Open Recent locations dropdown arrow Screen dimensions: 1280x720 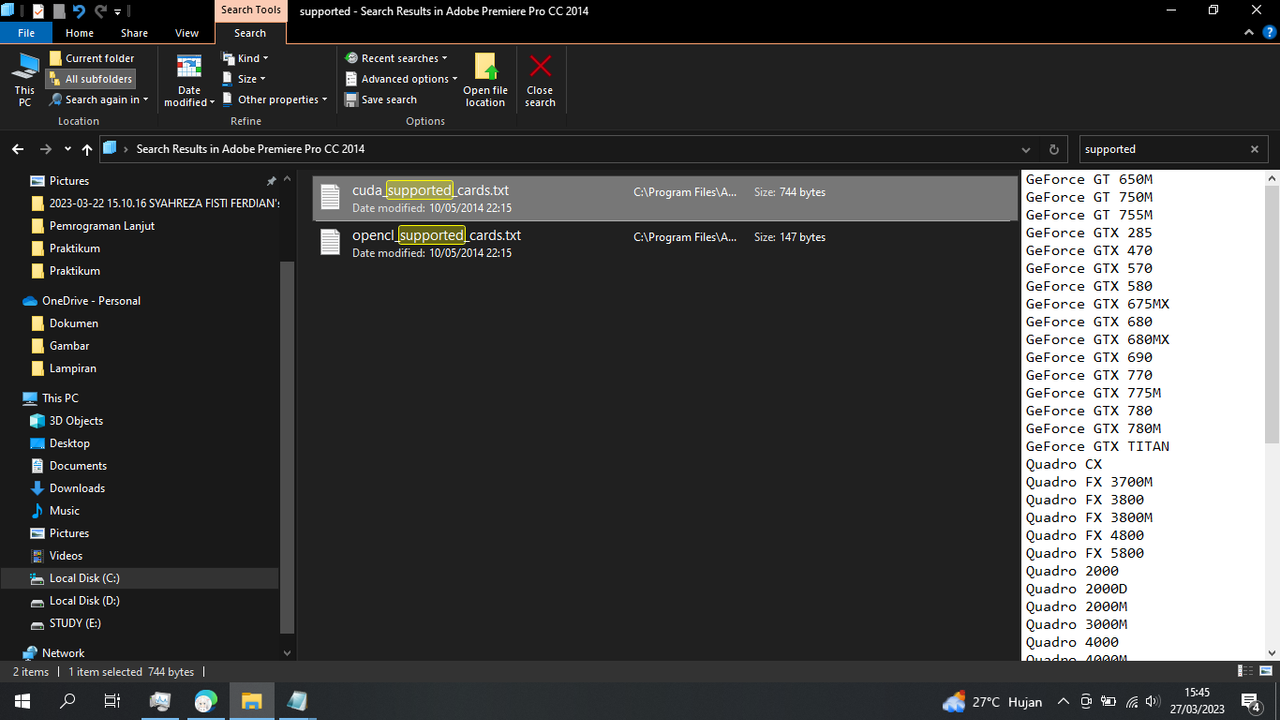point(67,149)
